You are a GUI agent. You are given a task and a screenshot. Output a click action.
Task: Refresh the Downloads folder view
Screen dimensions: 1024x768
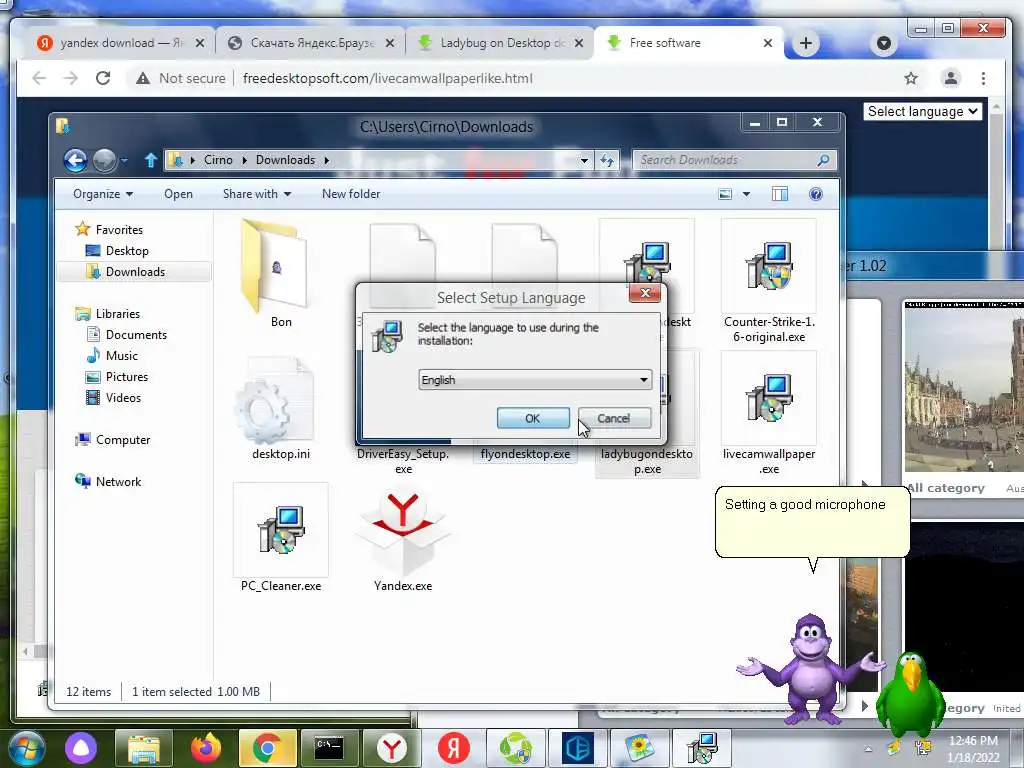coord(607,160)
